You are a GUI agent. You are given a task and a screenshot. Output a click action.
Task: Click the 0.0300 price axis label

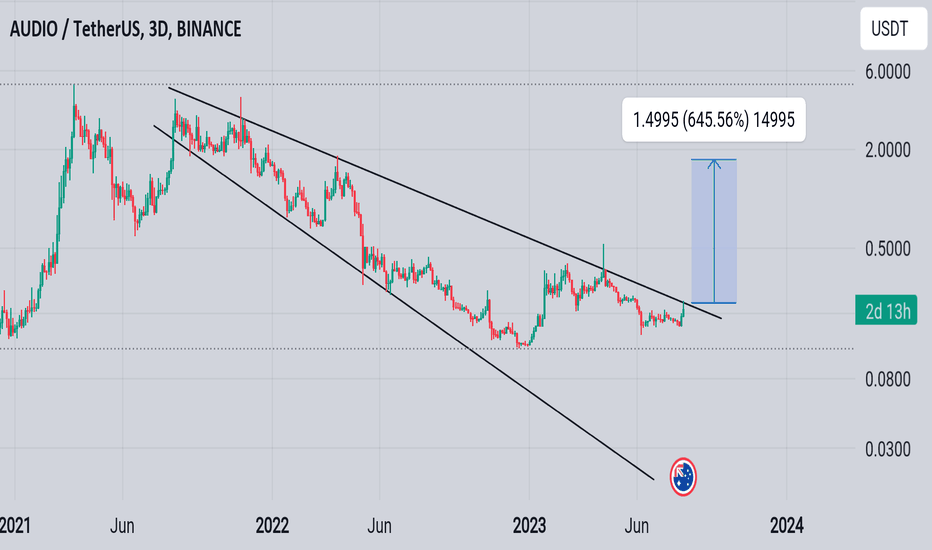tap(887, 450)
